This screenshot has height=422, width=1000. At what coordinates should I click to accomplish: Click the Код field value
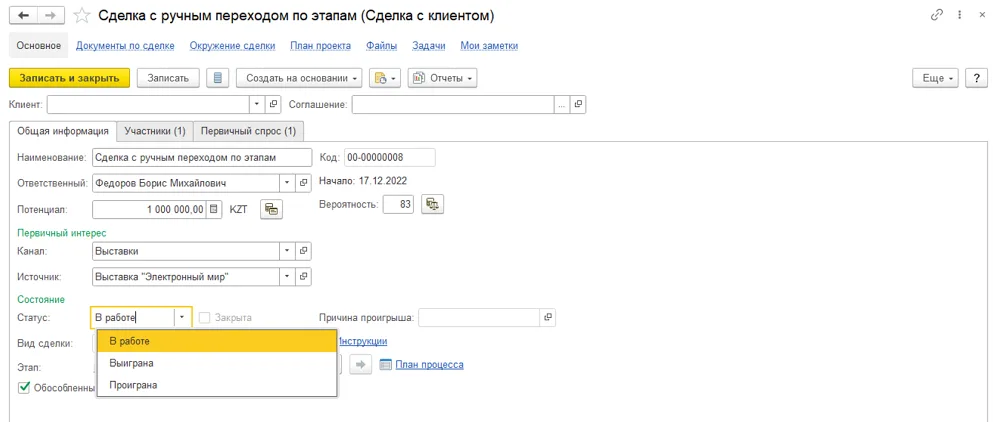pos(390,157)
